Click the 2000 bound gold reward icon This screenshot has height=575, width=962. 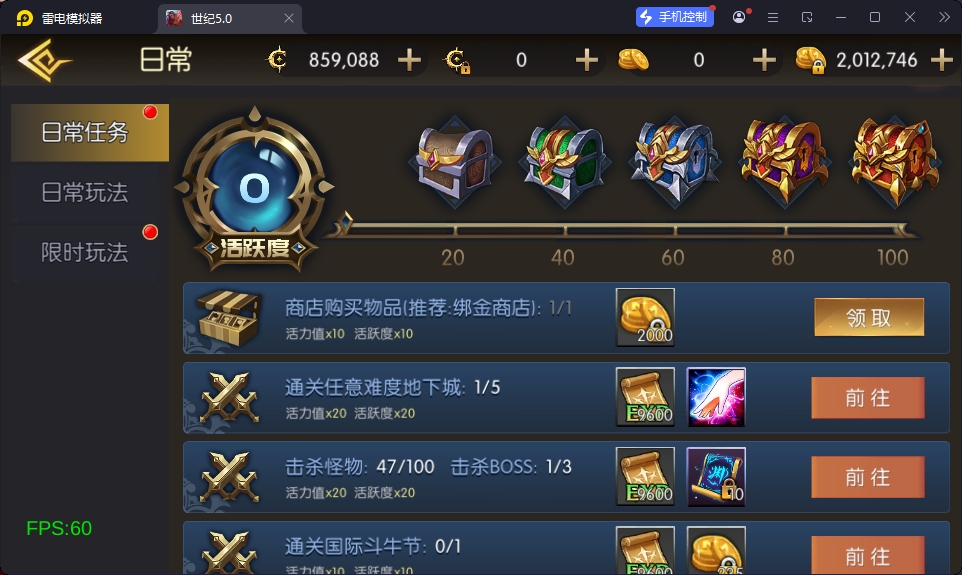point(645,317)
